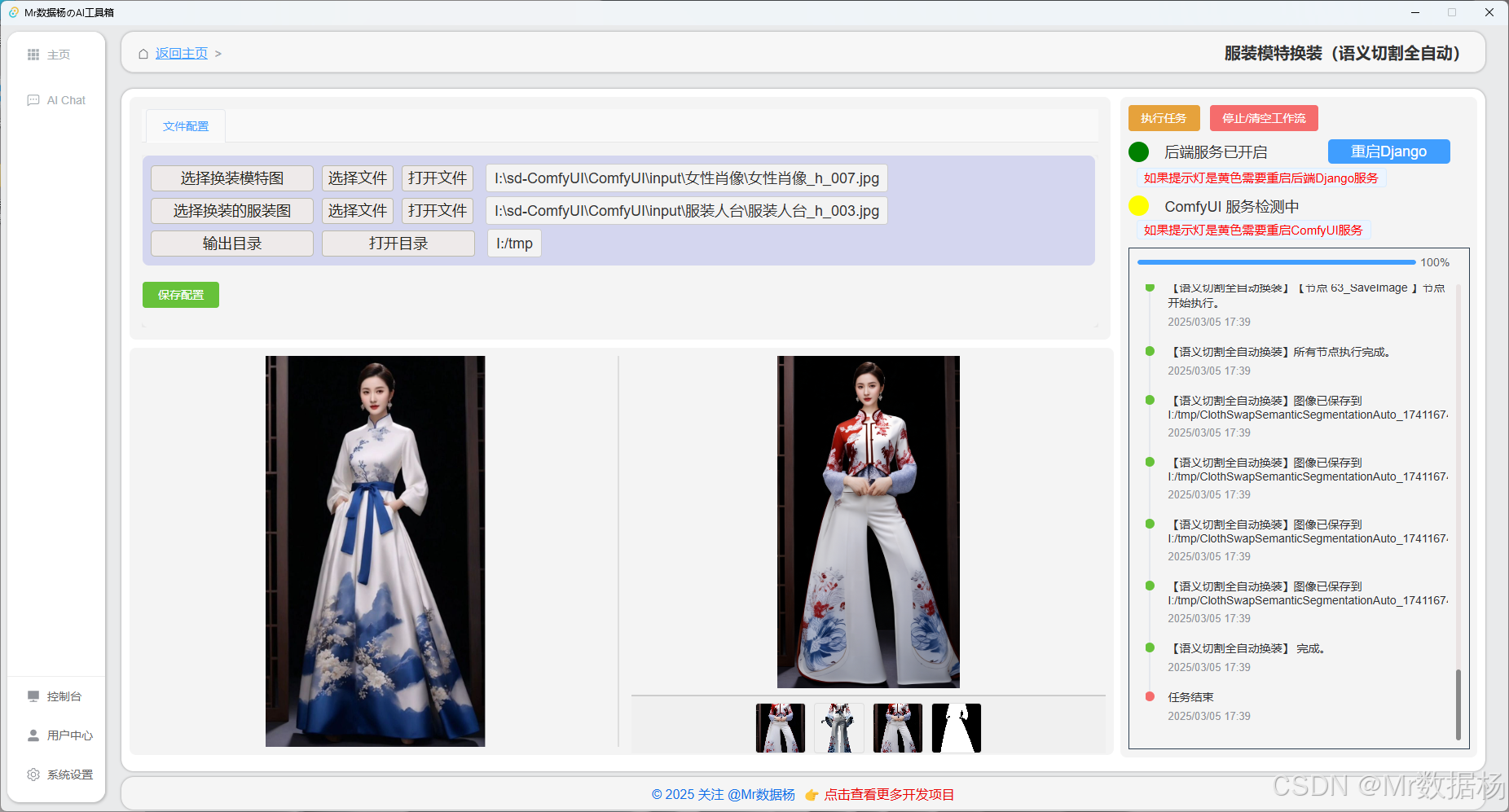Click the yellow ComfyUI status indicator
This screenshot has width=1509, height=812.
point(1139,206)
